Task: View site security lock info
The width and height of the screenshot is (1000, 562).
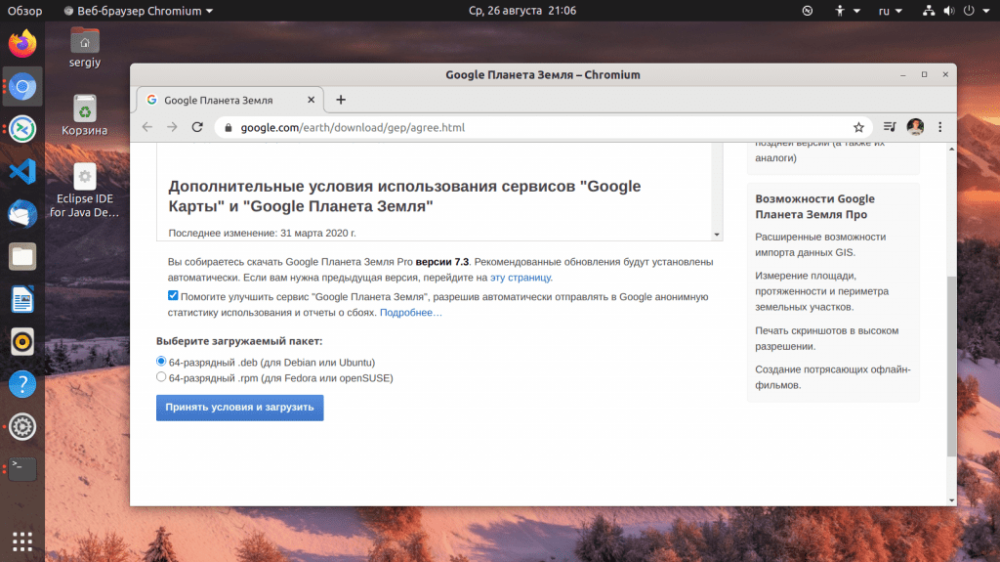Action: 228,127
